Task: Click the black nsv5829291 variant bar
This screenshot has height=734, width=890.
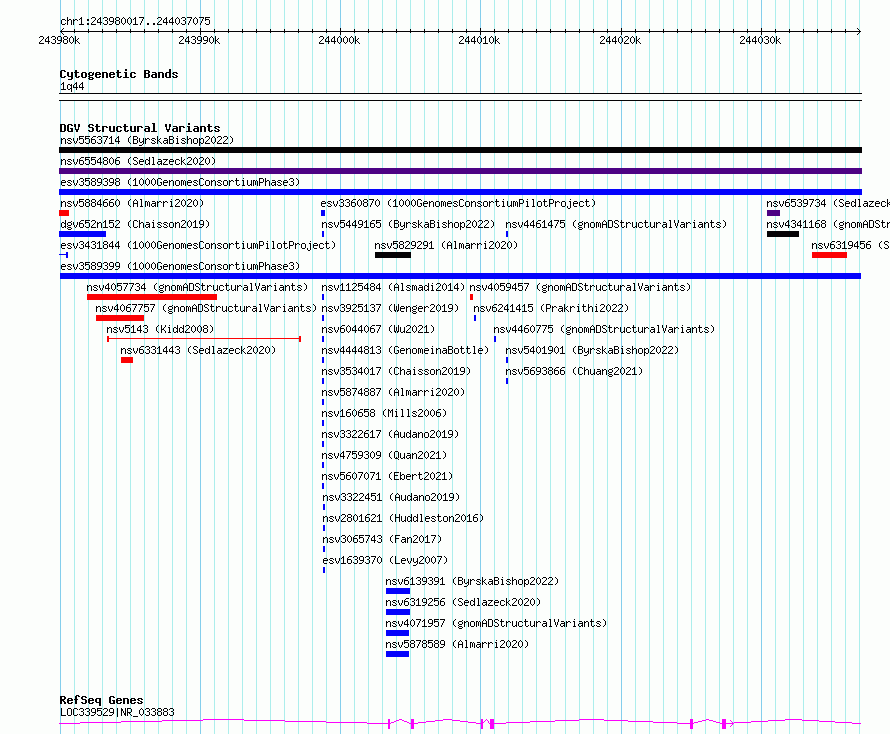Action: point(393,255)
